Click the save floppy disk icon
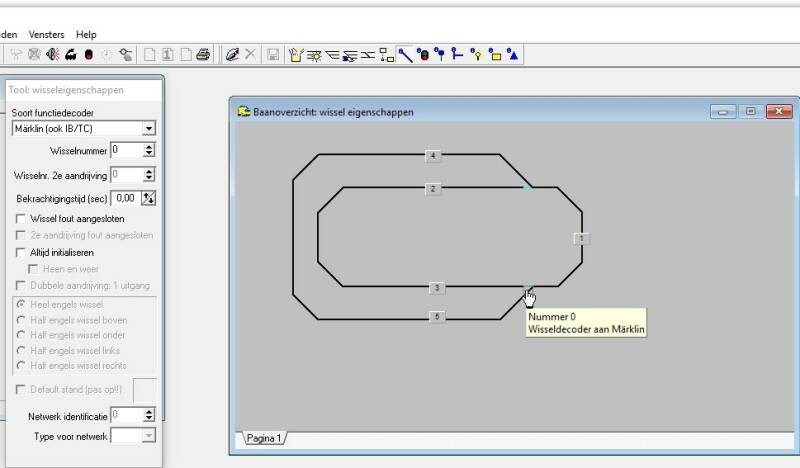The height and width of the screenshot is (468, 800). click(x=272, y=54)
